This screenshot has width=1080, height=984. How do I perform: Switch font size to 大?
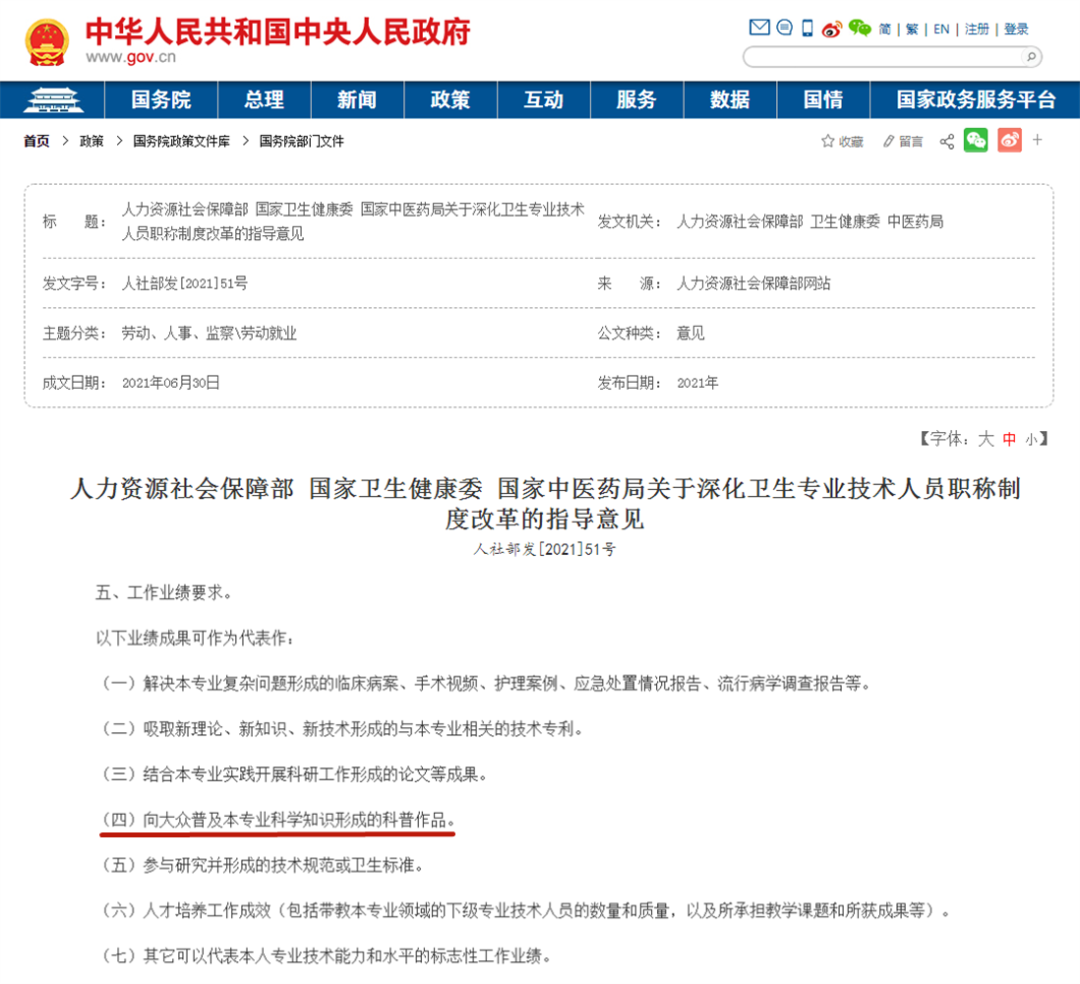coord(985,438)
